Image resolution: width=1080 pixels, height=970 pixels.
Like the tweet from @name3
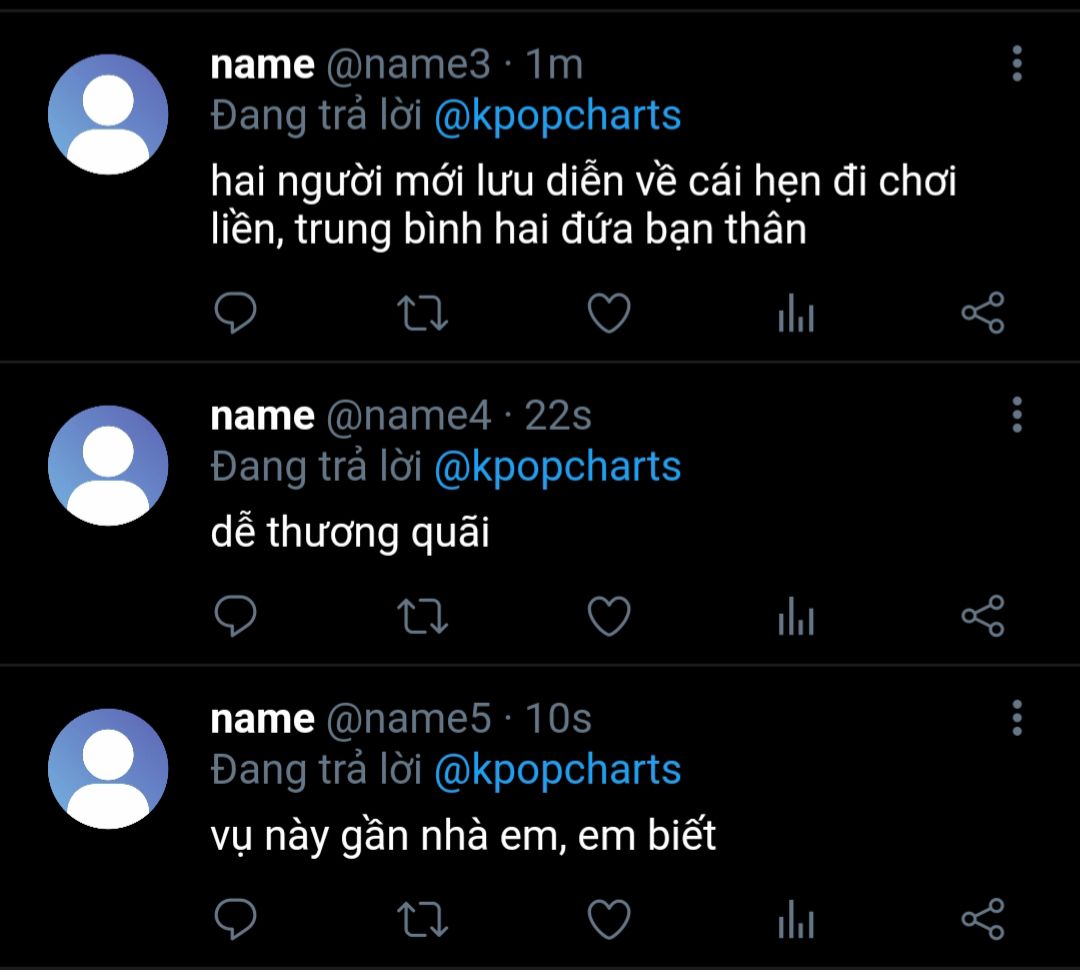point(608,314)
